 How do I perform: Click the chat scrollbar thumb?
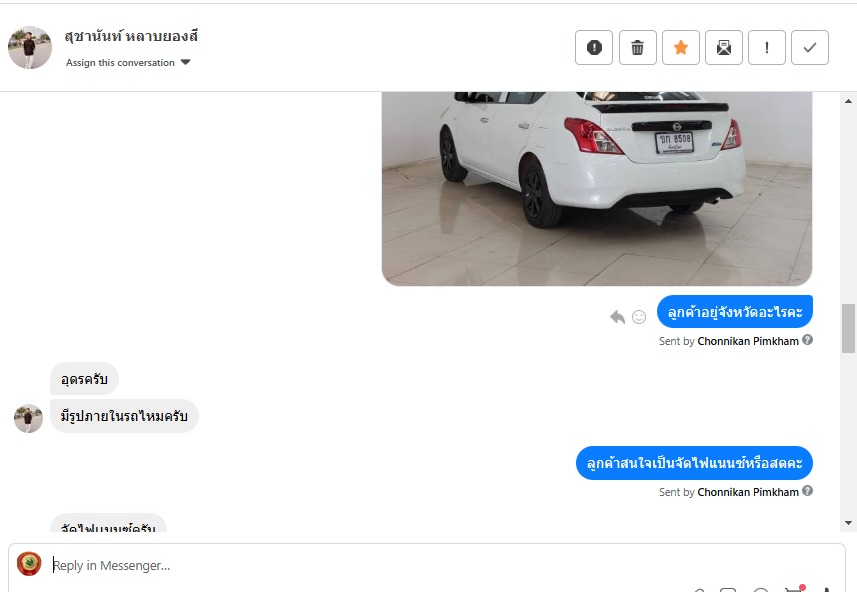(848, 329)
